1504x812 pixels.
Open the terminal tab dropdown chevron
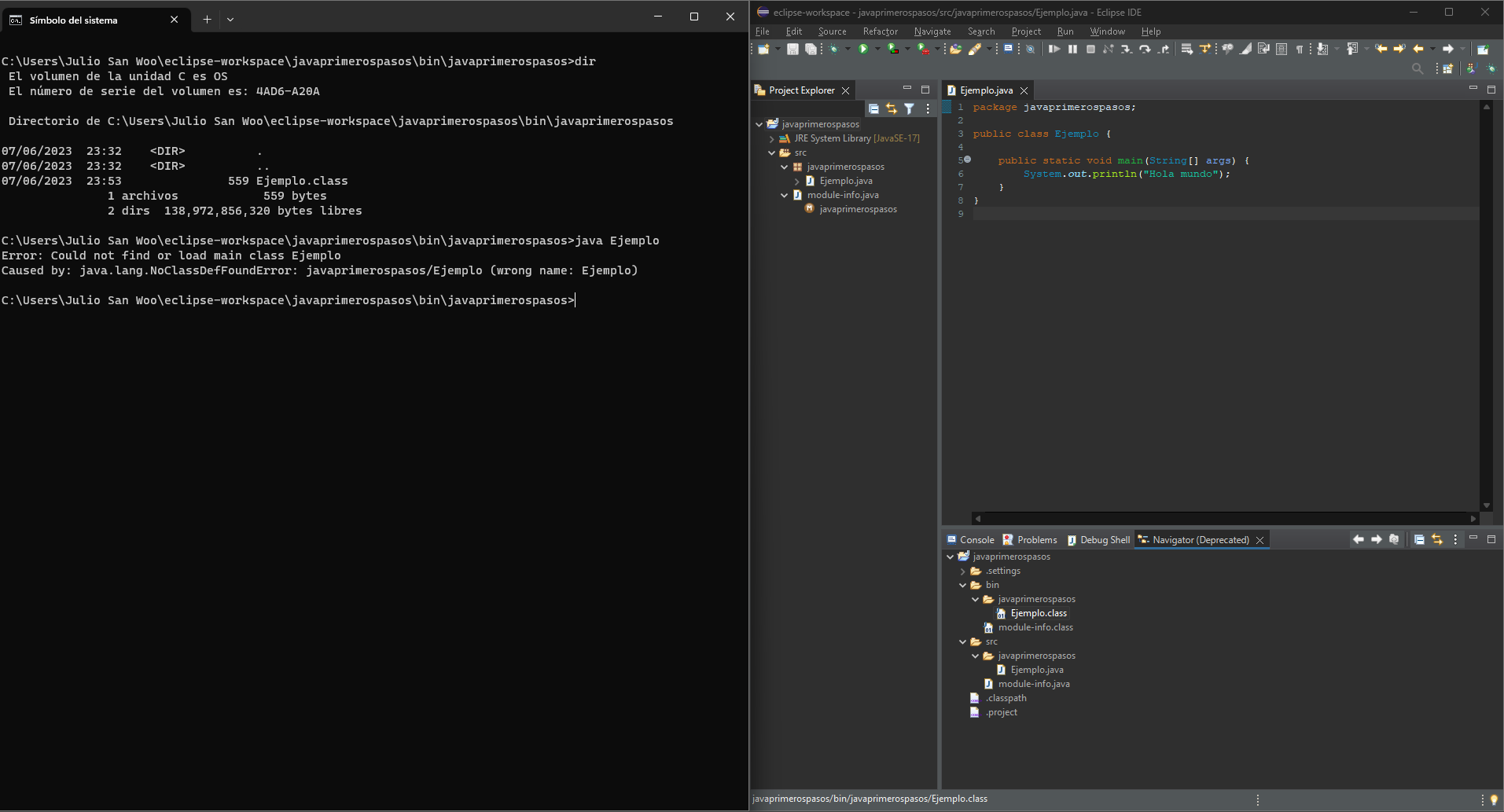pos(230,20)
